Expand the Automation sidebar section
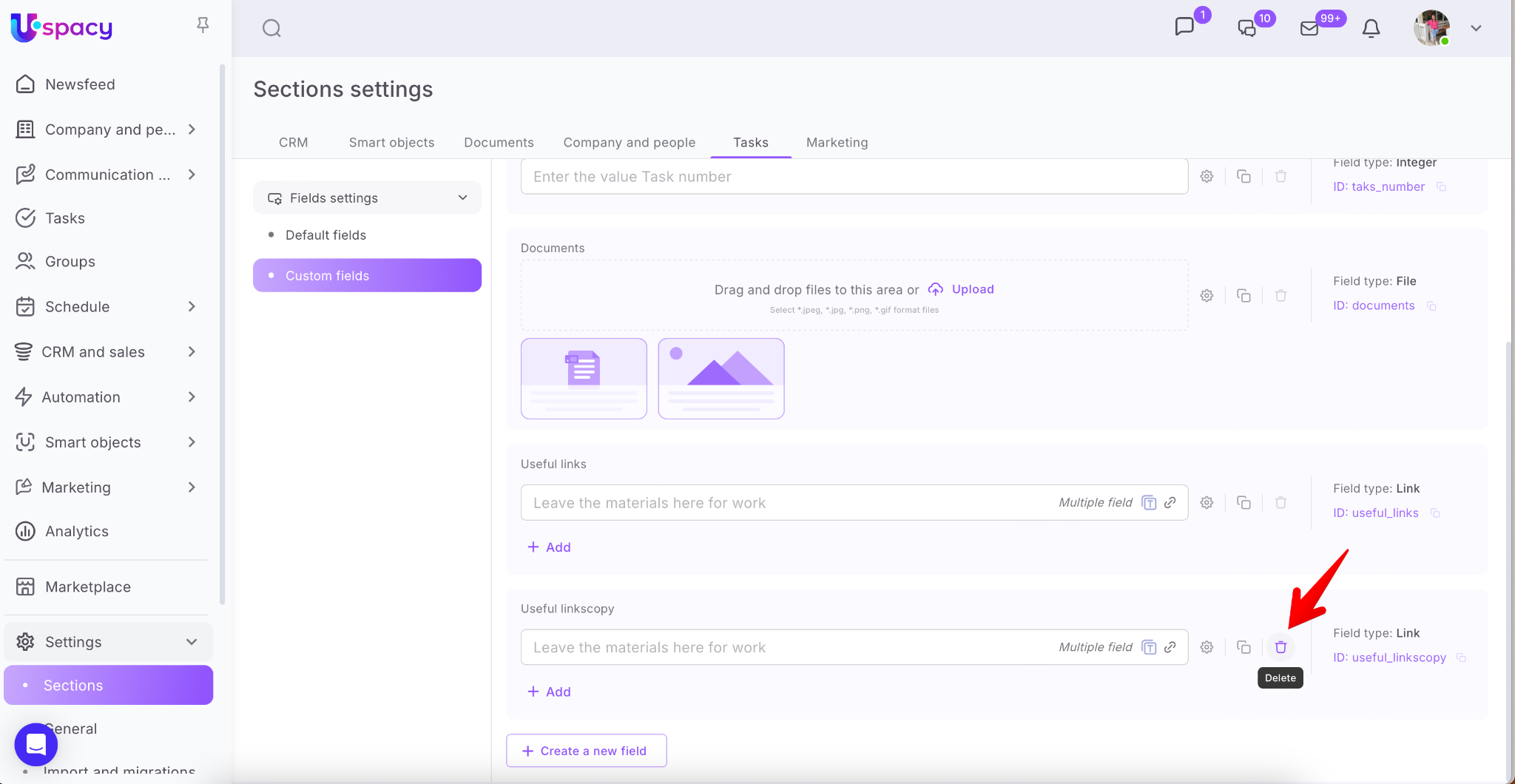Viewport: 1515px width, 784px height. pos(192,397)
